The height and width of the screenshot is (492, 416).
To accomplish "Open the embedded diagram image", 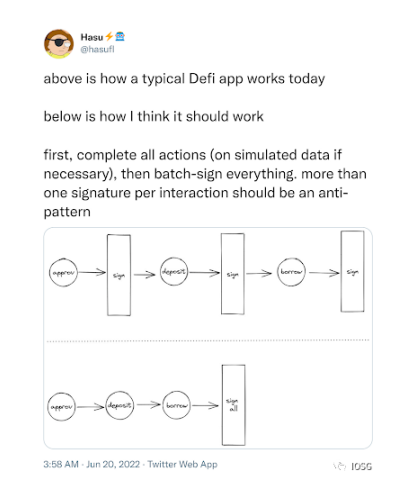I will tap(208, 338).
